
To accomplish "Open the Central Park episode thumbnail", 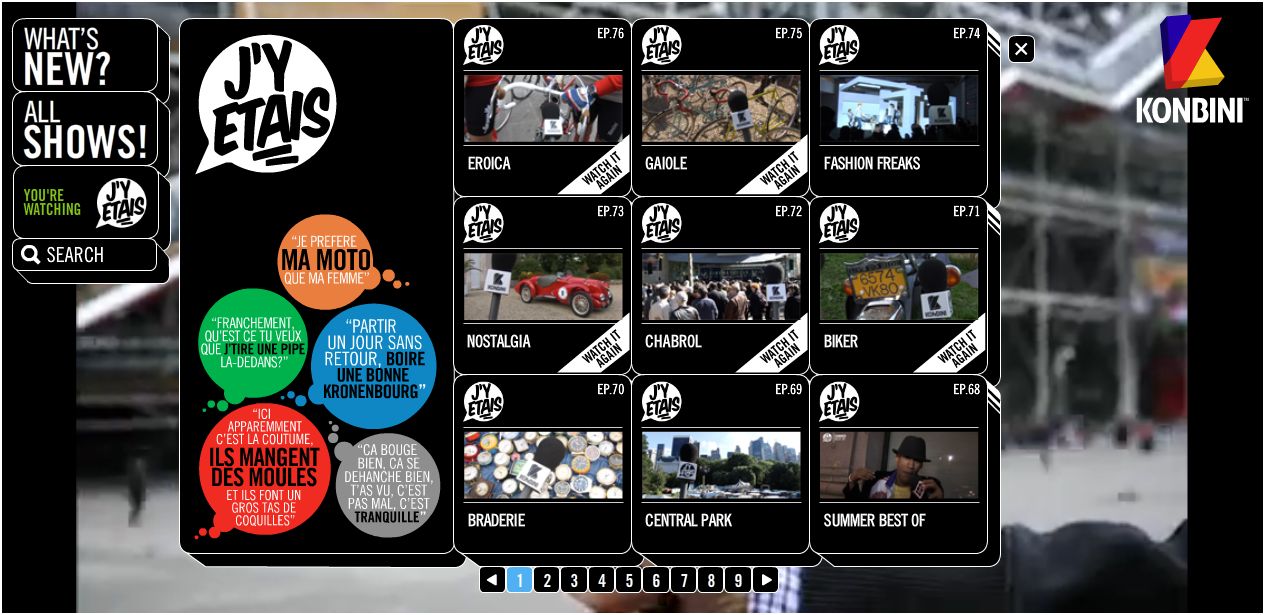I will tap(721, 465).
